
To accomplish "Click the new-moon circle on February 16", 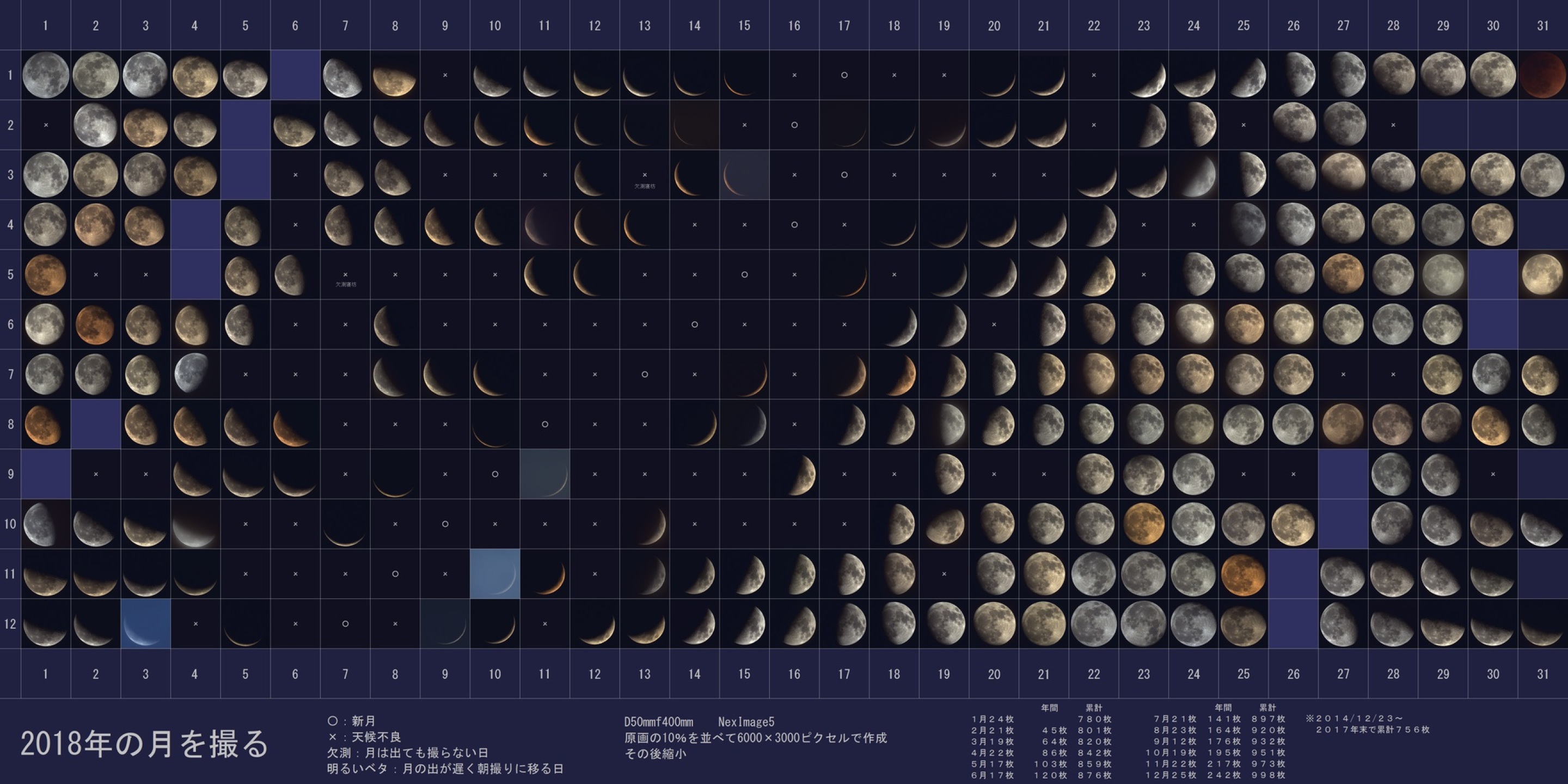I will pos(794,125).
